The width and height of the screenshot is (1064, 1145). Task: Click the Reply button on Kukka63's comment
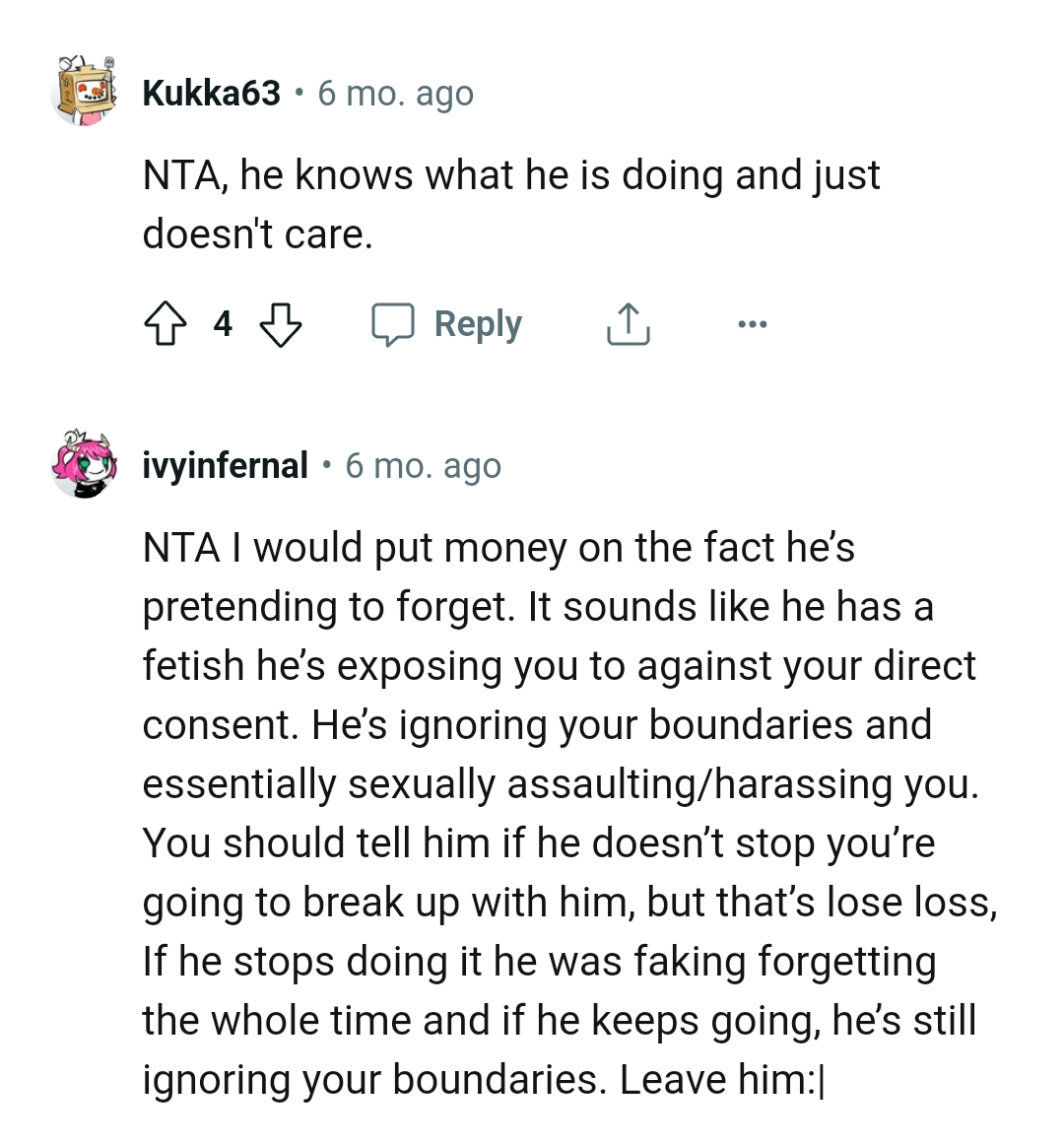click(x=478, y=323)
